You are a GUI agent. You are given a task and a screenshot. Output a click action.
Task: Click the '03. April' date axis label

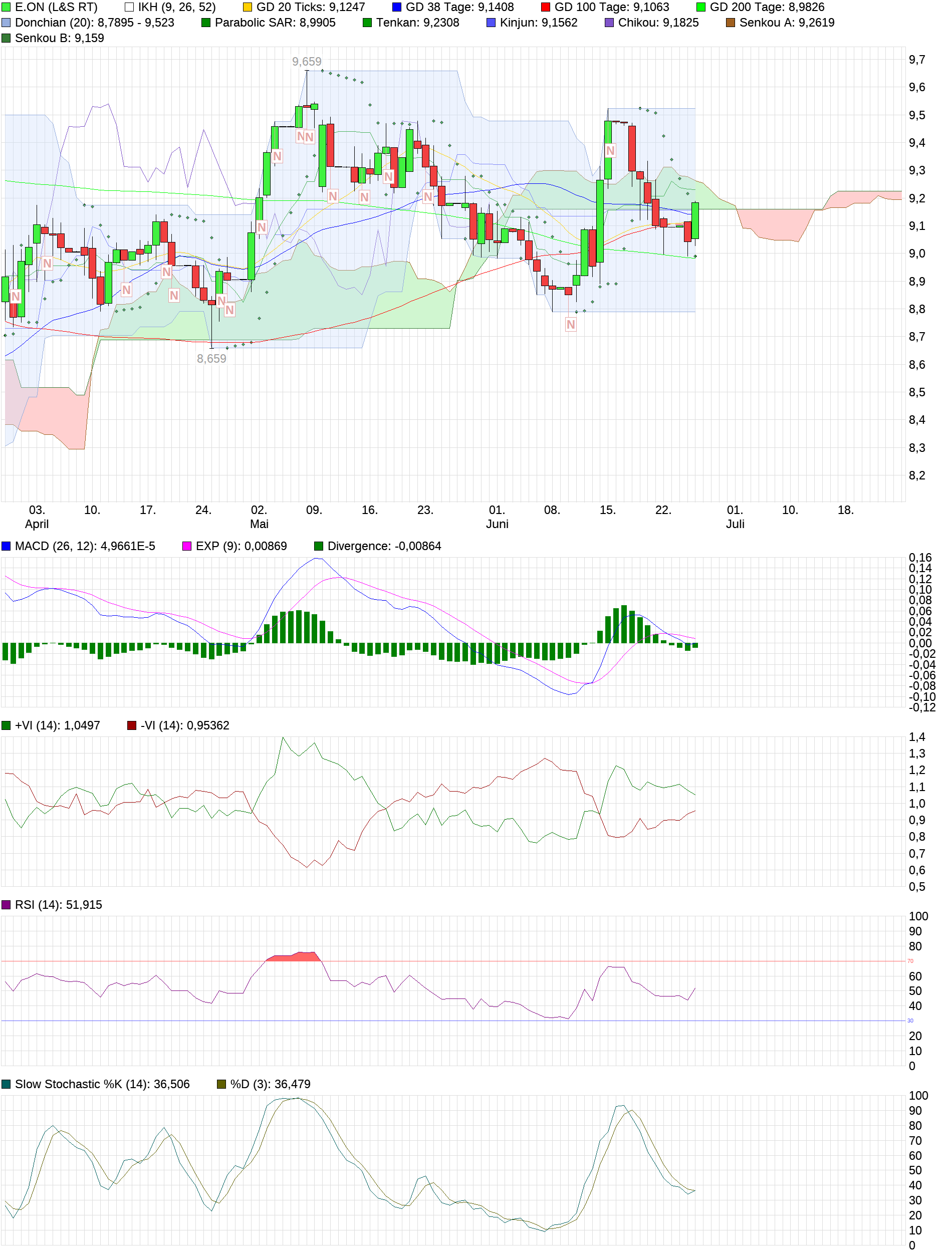(37, 518)
